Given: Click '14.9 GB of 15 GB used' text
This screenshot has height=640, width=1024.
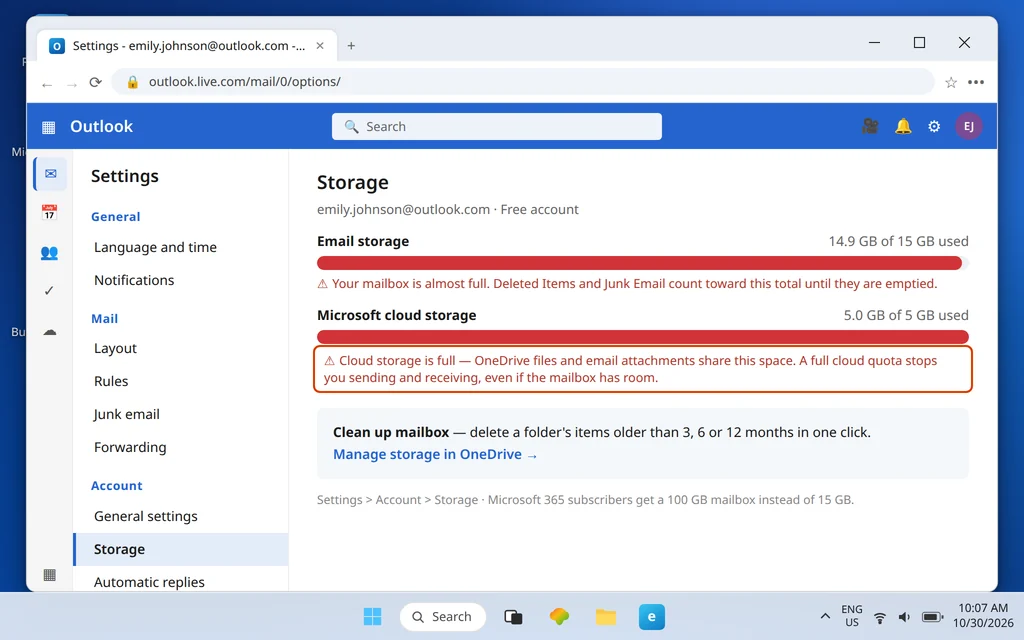Looking at the screenshot, I should tap(898, 242).
